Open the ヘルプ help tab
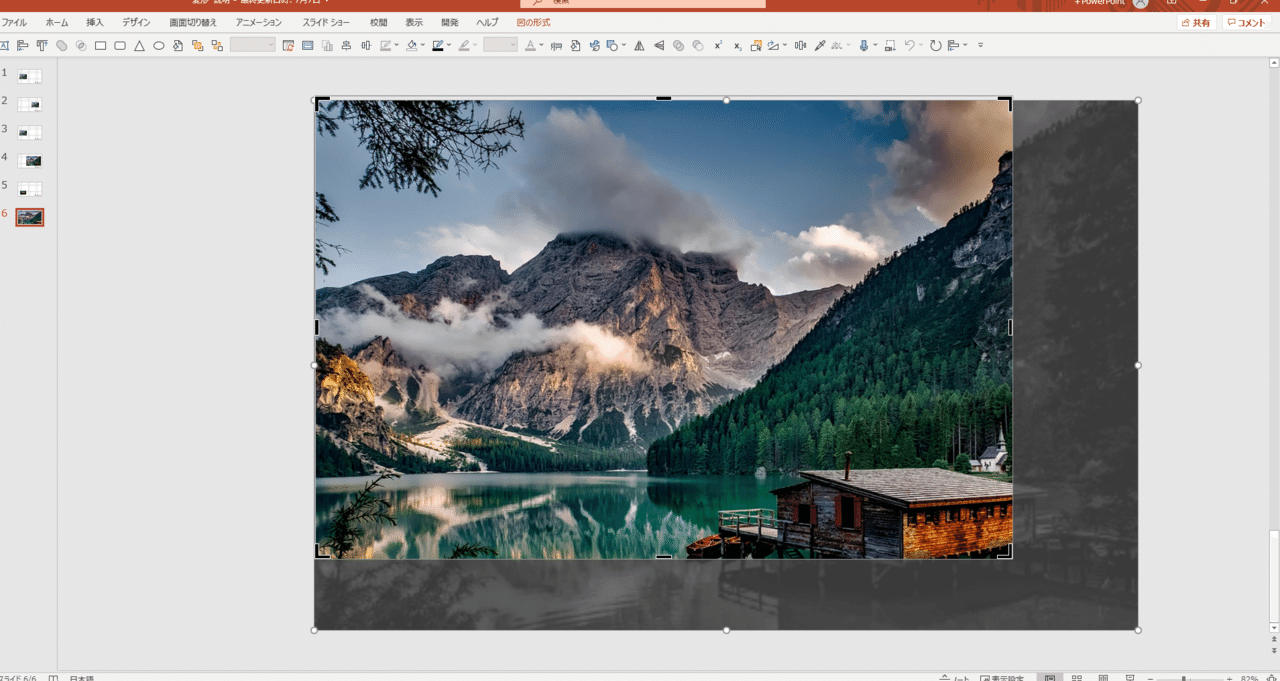The width and height of the screenshot is (1280, 681). point(487,22)
